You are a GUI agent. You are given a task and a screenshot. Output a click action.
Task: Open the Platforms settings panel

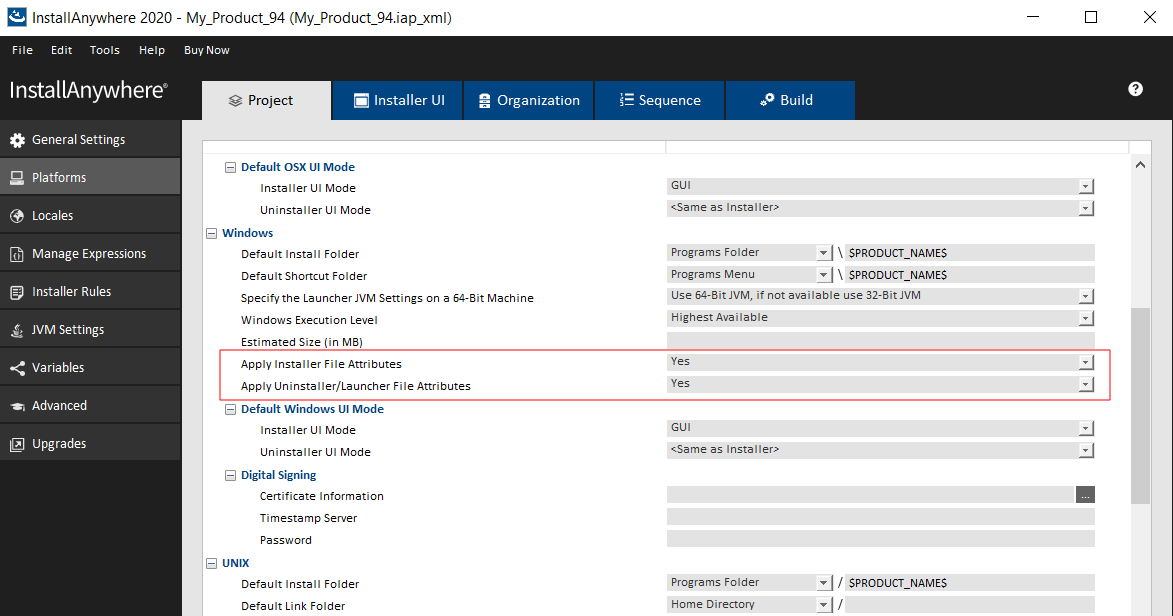click(60, 176)
